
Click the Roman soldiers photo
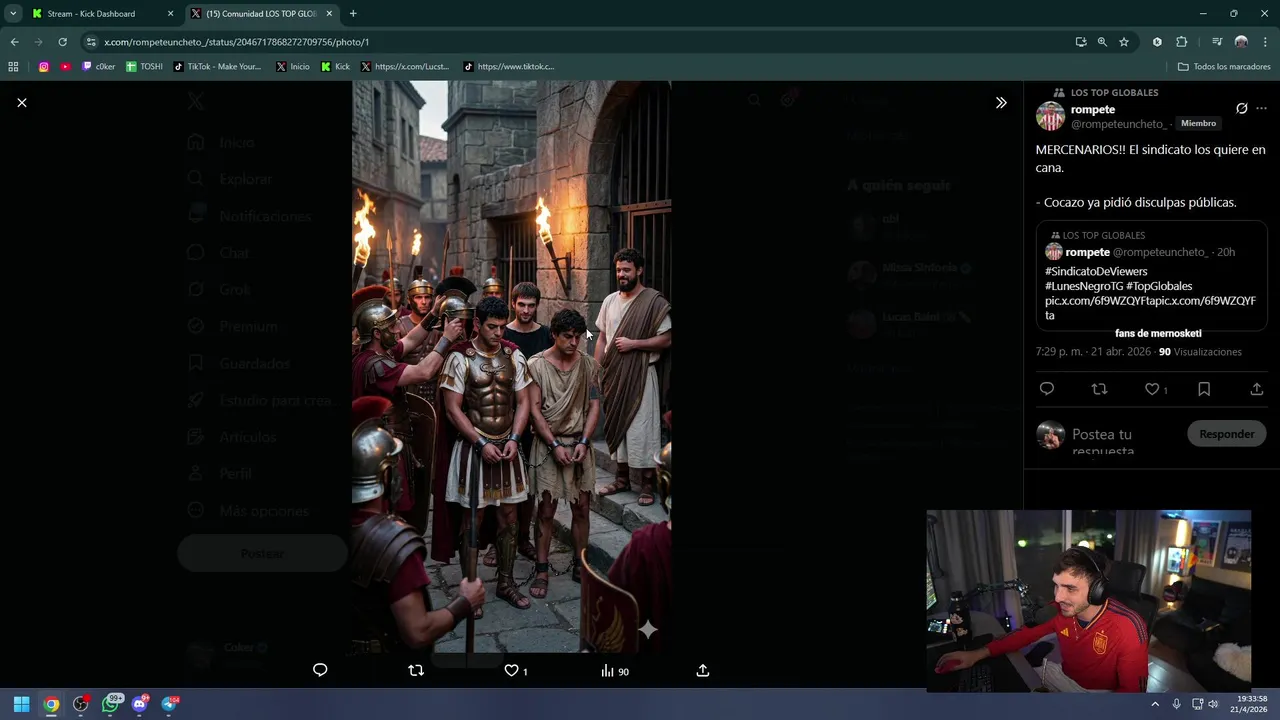(x=511, y=367)
